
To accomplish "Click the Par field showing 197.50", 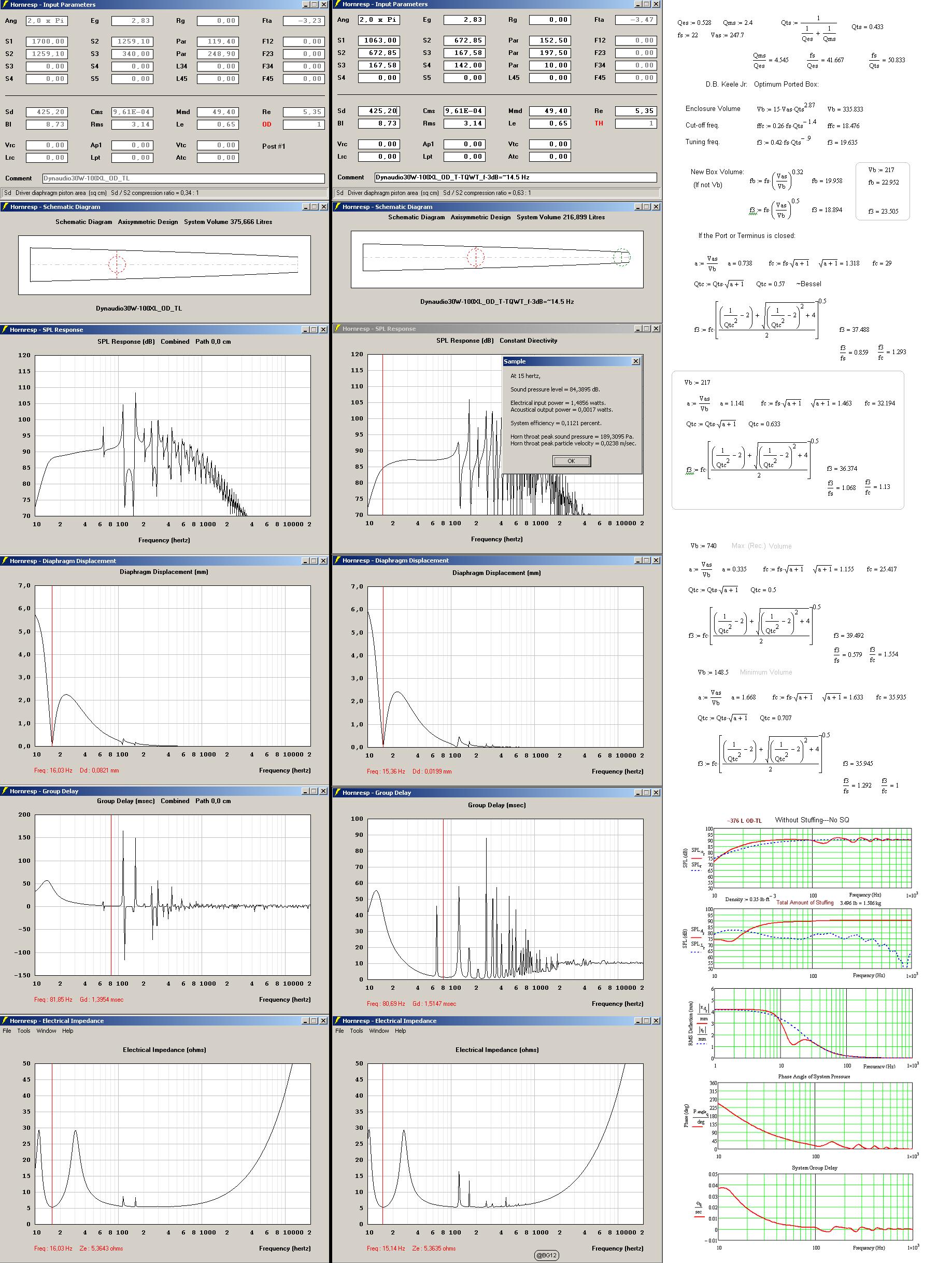I will [550, 53].
